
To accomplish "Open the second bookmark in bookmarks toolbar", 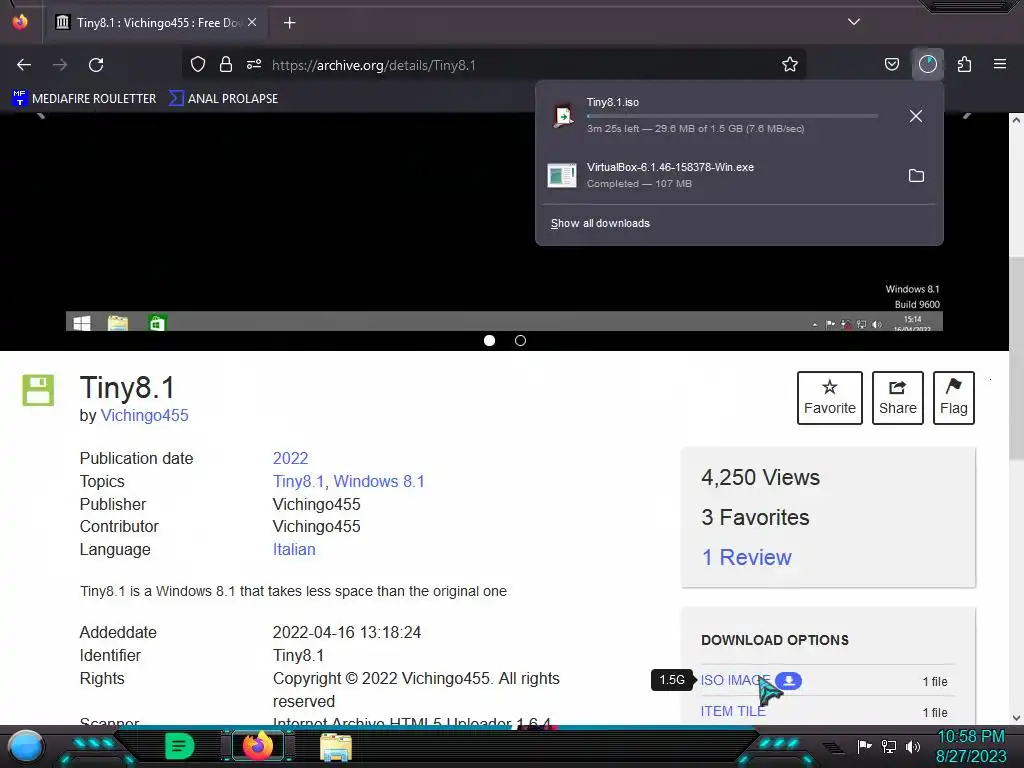I will point(223,99).
